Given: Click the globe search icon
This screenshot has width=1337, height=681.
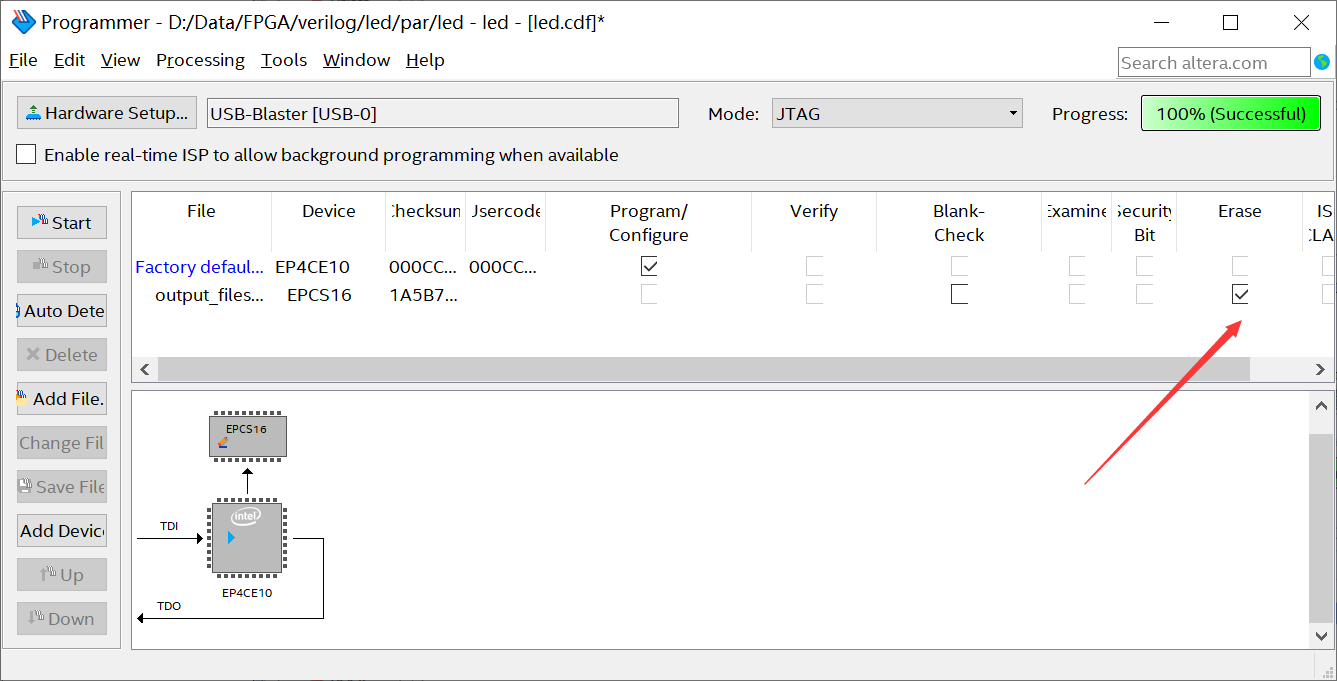Looking at the screenshot, I should (x=1322, y=62).
